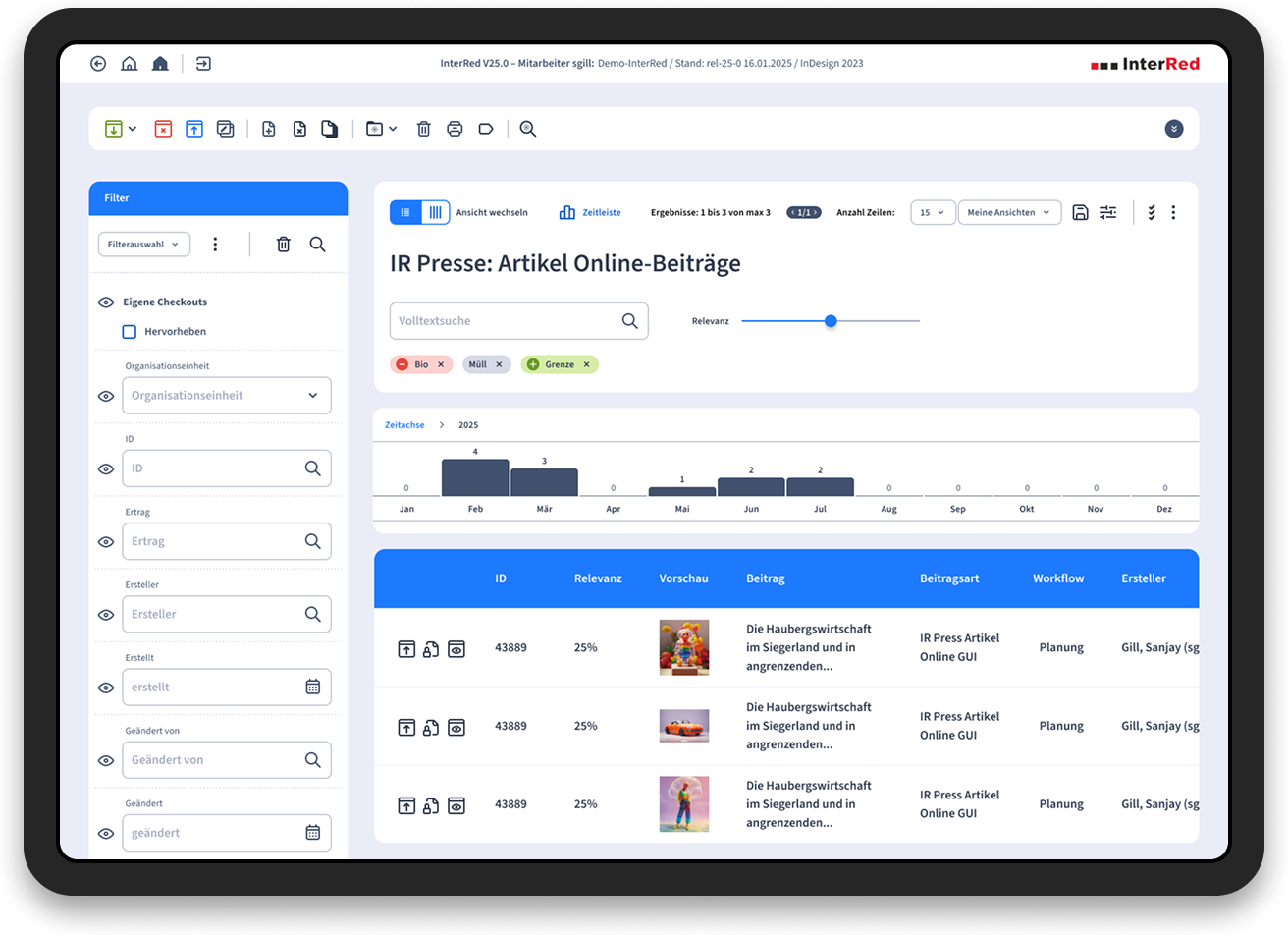Sort by the Relevanz column header
Image resolution: width=1288 pixels, height=935 pixels.
(x=598, y=578)
